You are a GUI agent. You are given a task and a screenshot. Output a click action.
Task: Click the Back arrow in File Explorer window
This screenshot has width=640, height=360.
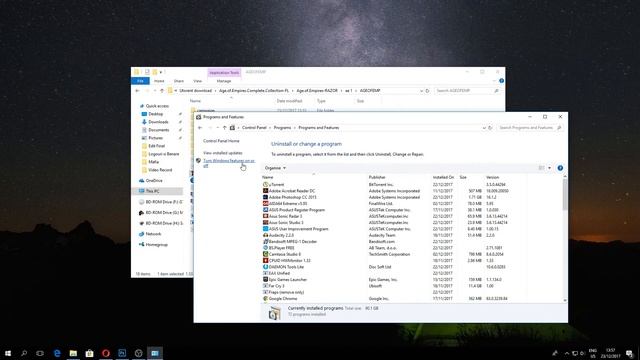(x=137, y=91)
